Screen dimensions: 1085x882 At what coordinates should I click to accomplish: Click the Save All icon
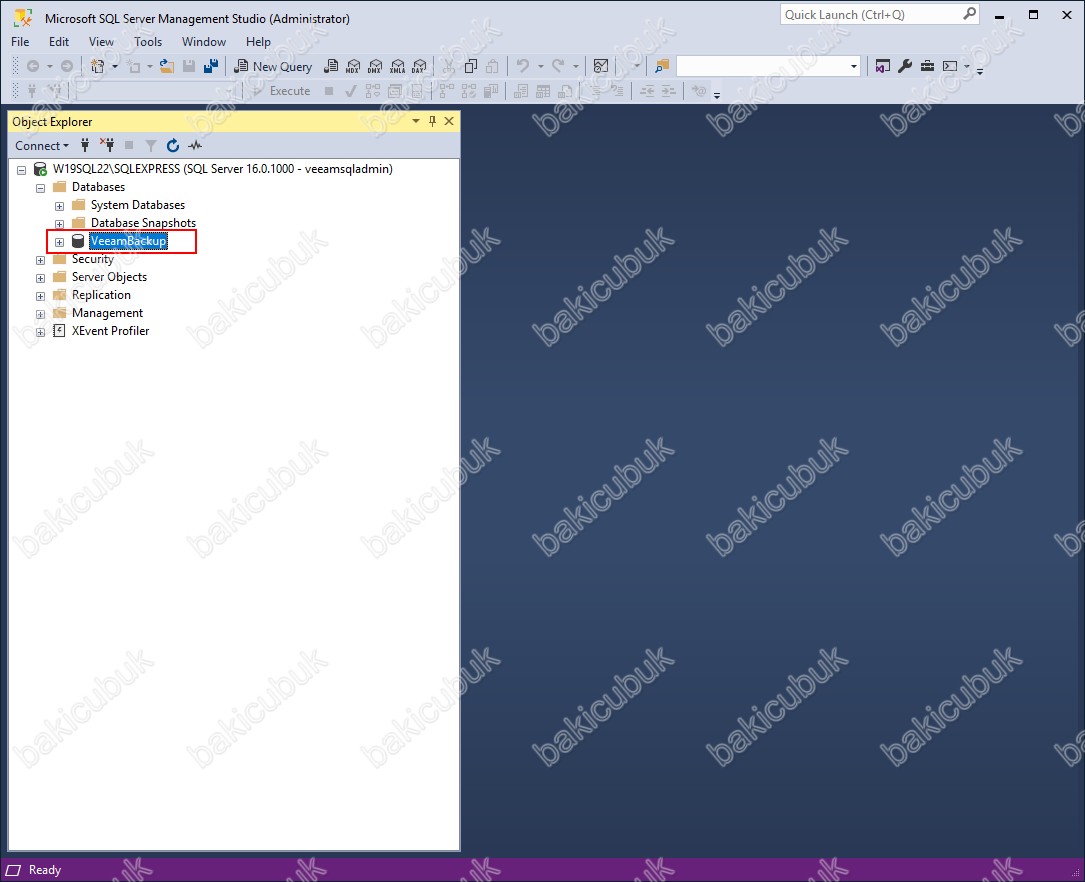[x=211, y=66]
